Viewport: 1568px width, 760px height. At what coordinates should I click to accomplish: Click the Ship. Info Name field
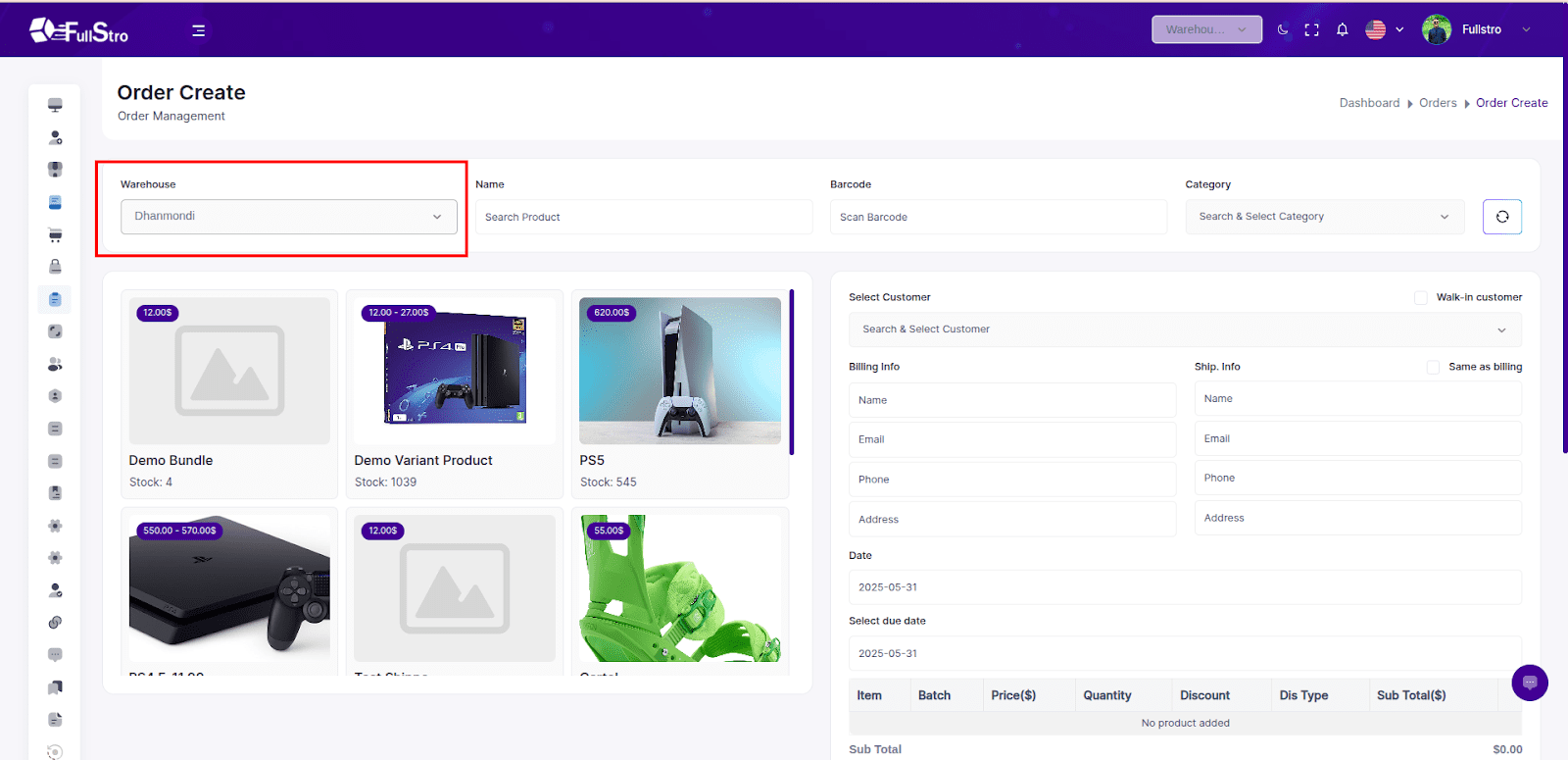click(1357, 399)
